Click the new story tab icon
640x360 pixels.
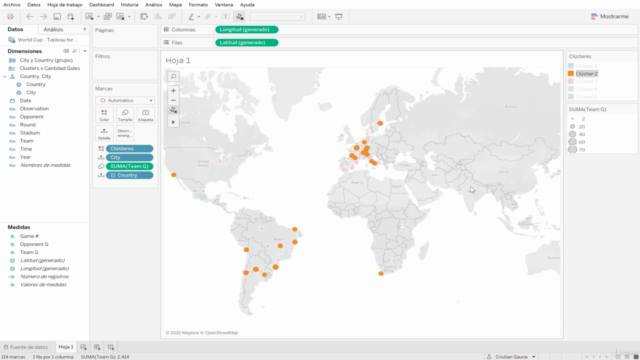(111, 347)
